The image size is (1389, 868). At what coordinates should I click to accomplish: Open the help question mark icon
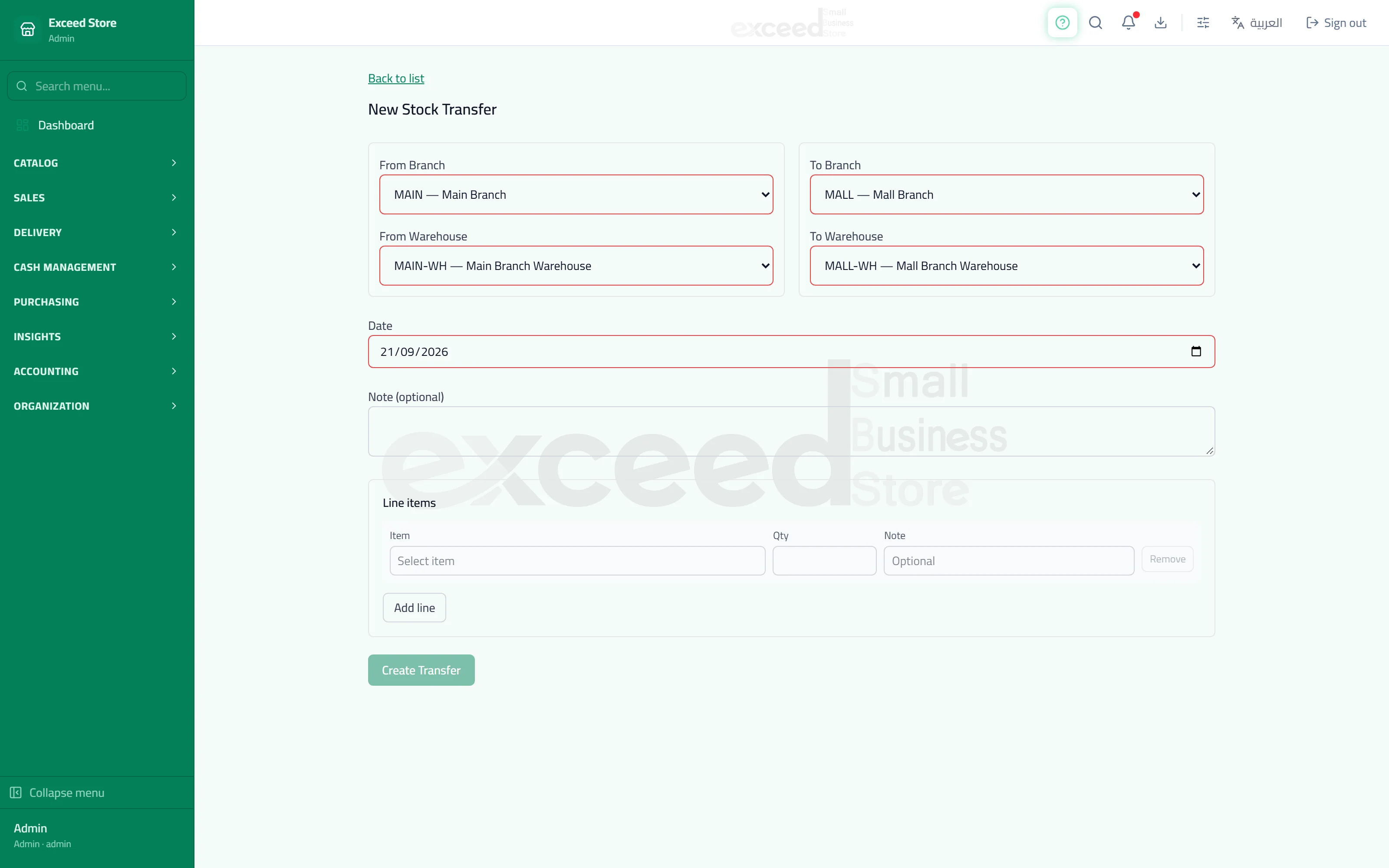pos(1062,23)
